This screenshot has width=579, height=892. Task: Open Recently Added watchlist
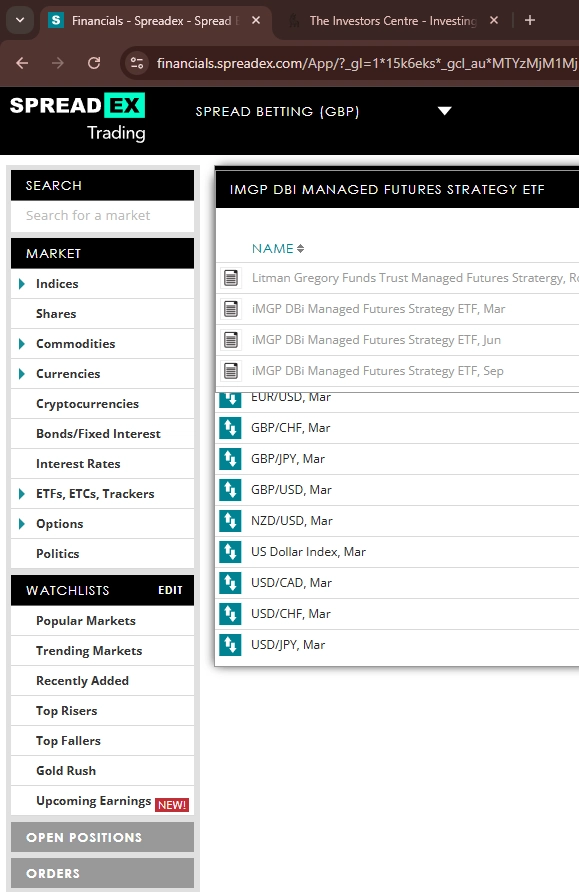(102, 681)
